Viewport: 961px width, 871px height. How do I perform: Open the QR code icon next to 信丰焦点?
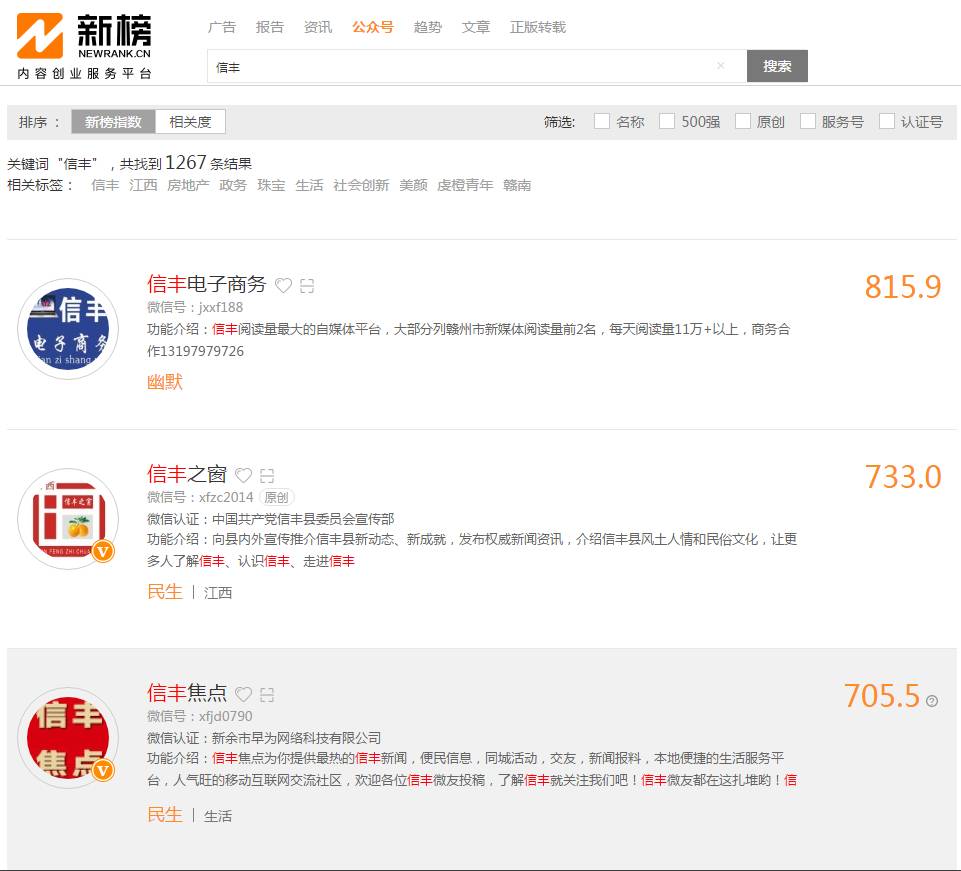[267, 694]
